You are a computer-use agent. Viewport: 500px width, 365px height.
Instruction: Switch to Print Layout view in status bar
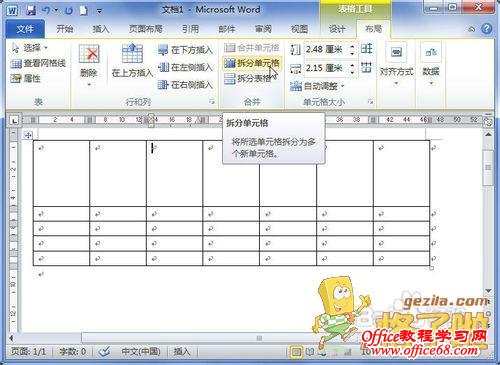coord(296,352)
